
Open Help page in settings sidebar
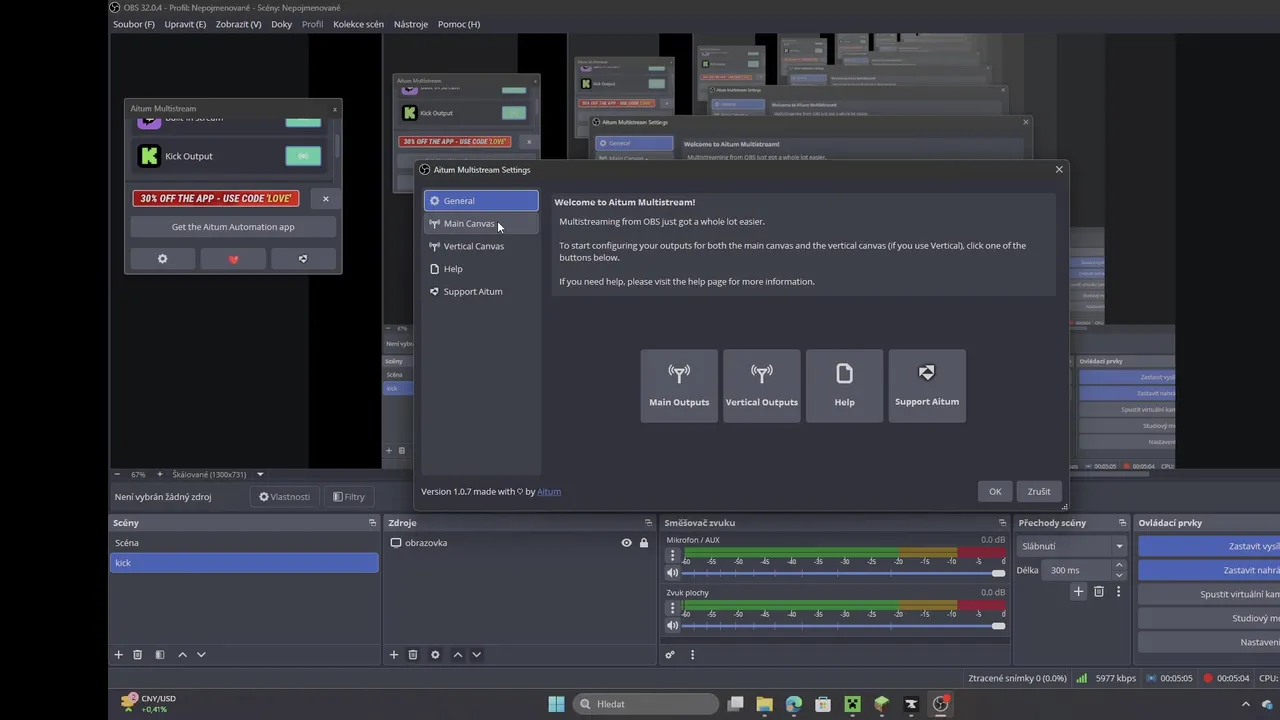(x=481, y=269)
